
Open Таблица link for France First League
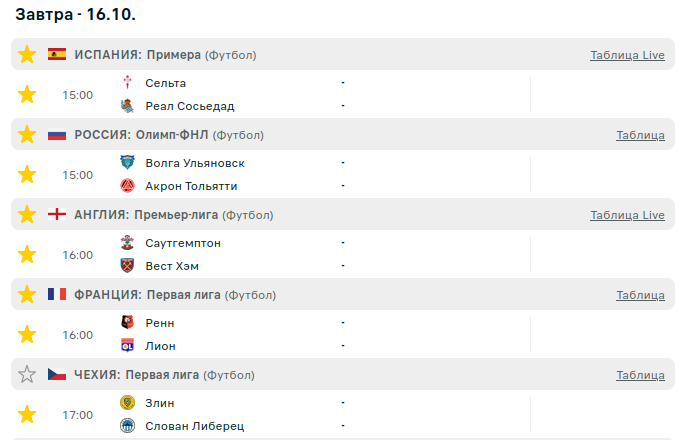click(640, 295)
